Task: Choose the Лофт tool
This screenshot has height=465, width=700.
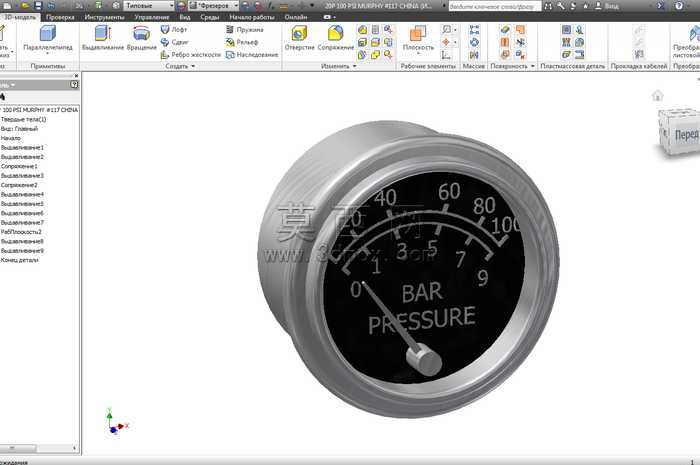Action: click(x=174, y=29)
